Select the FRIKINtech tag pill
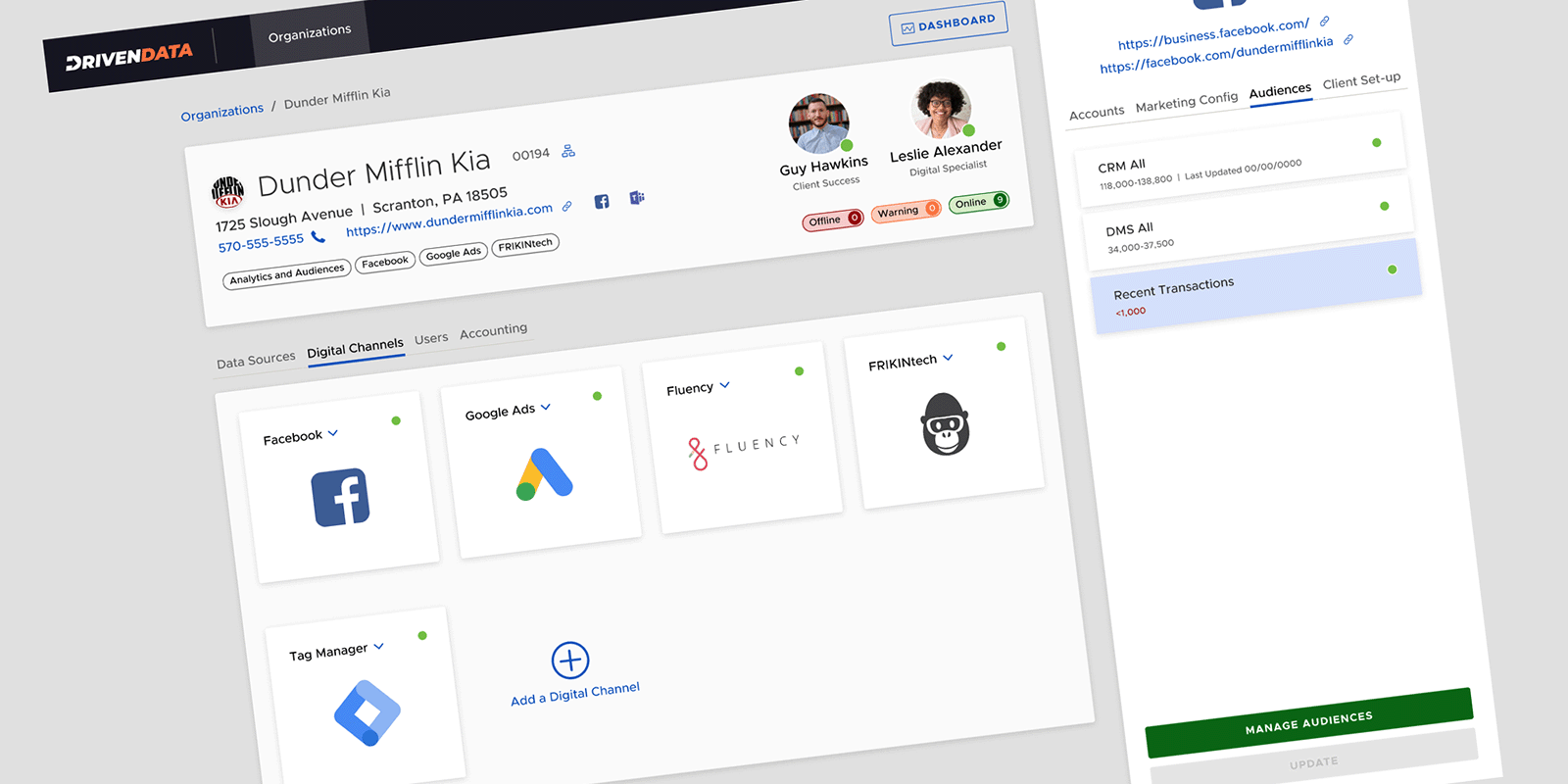This screenshot has width=1568, height=784. pyautogui.click(x=525, y=245)
